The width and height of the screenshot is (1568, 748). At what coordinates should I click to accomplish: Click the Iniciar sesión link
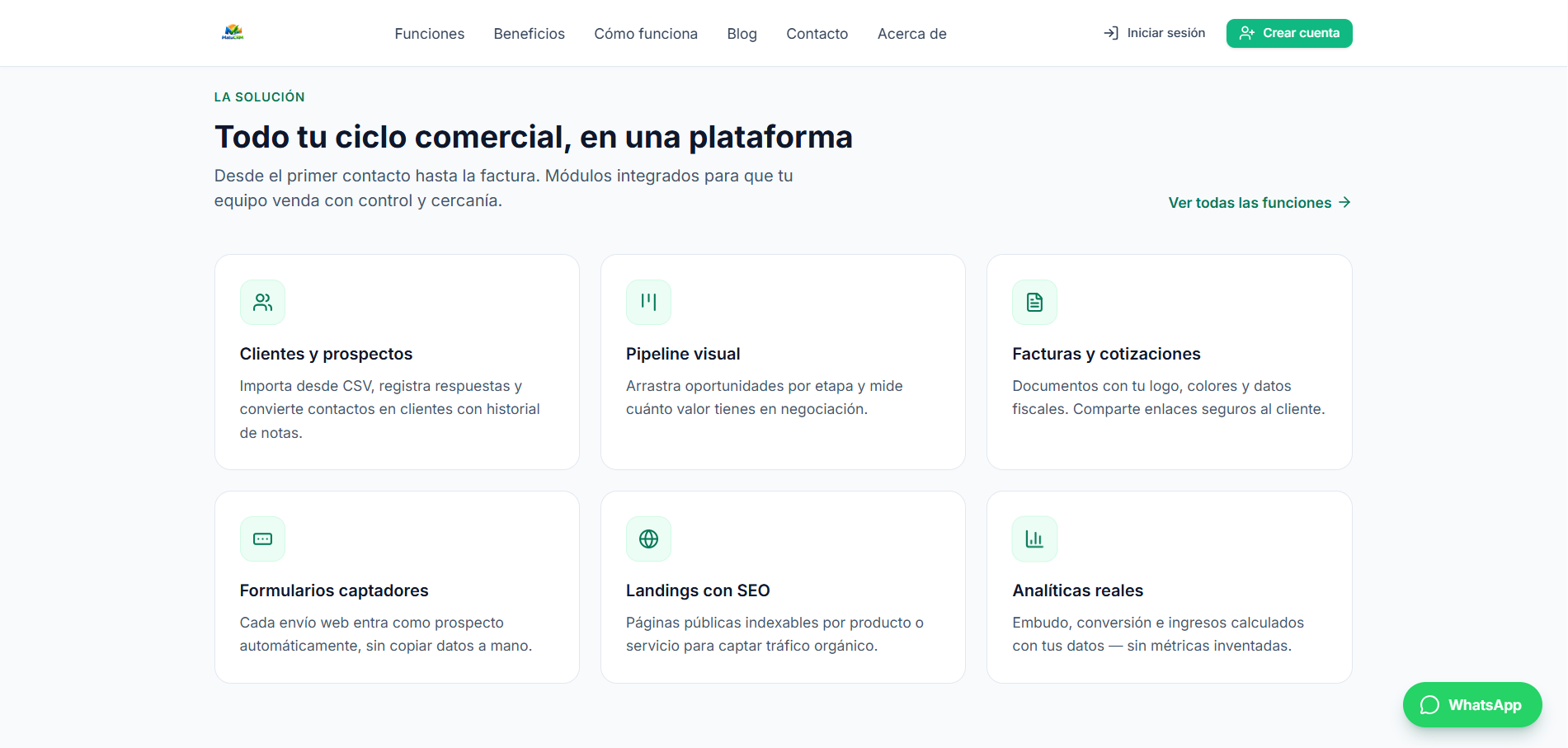[x=1154, y=33]
